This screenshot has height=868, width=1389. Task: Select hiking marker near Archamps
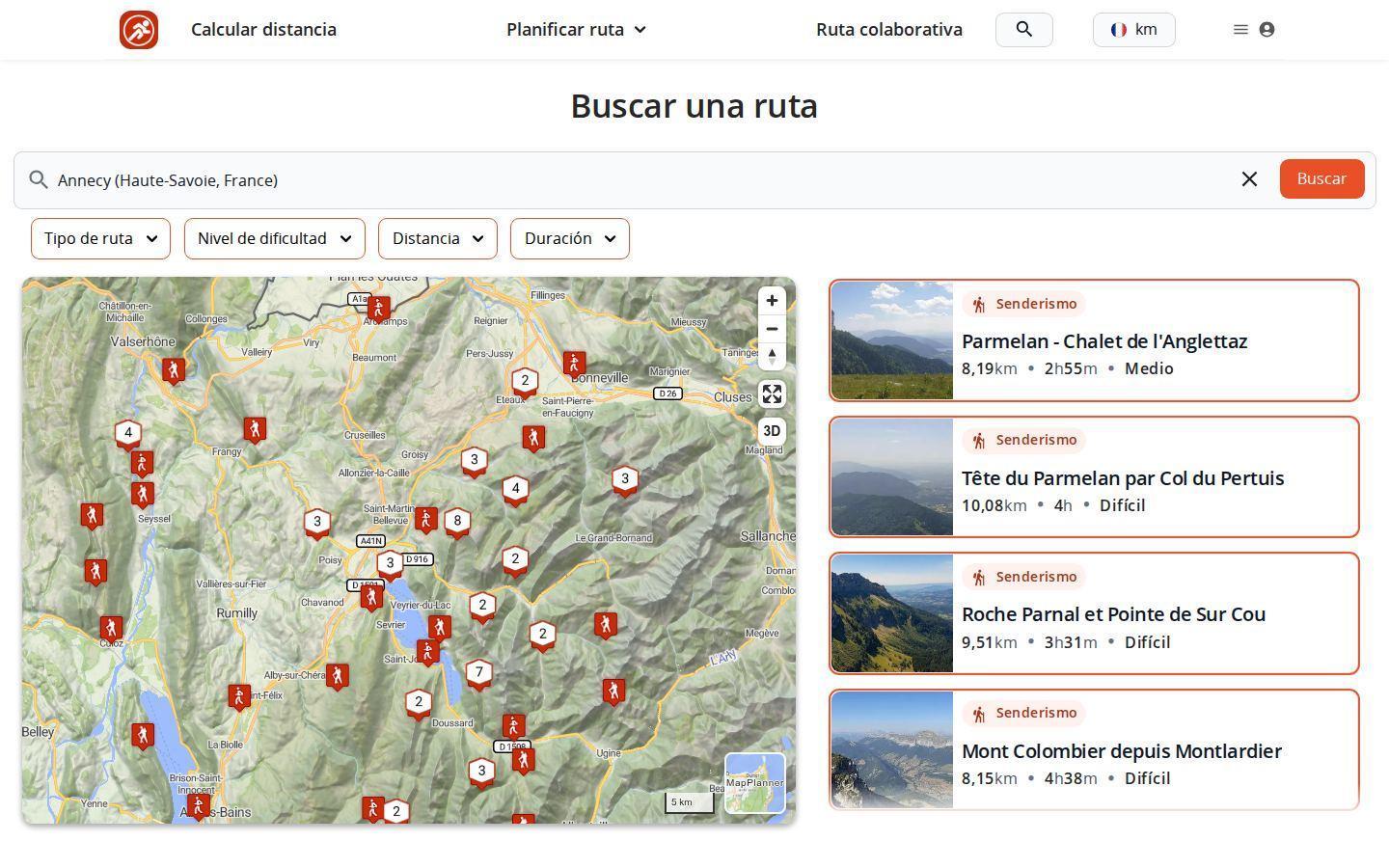tap(378, 310)
